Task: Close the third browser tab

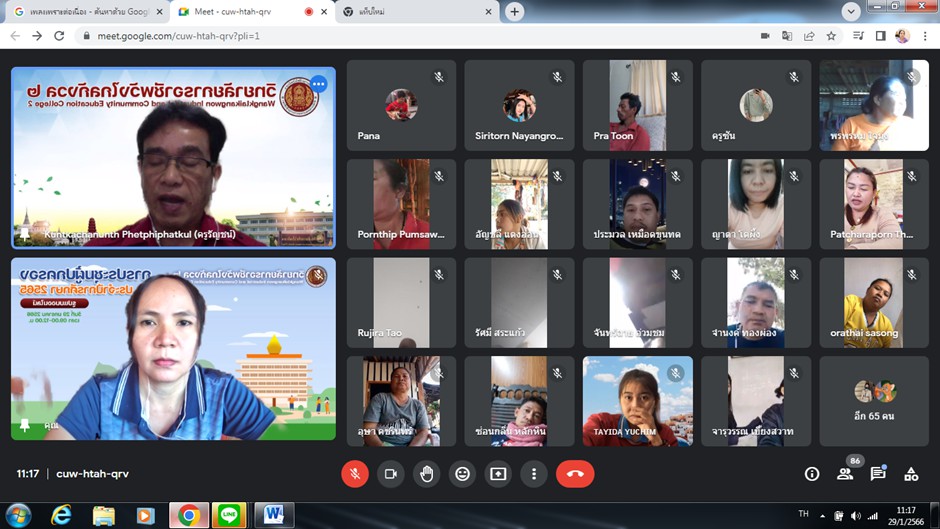Action: pyautogui.click(x=488, y=11)
